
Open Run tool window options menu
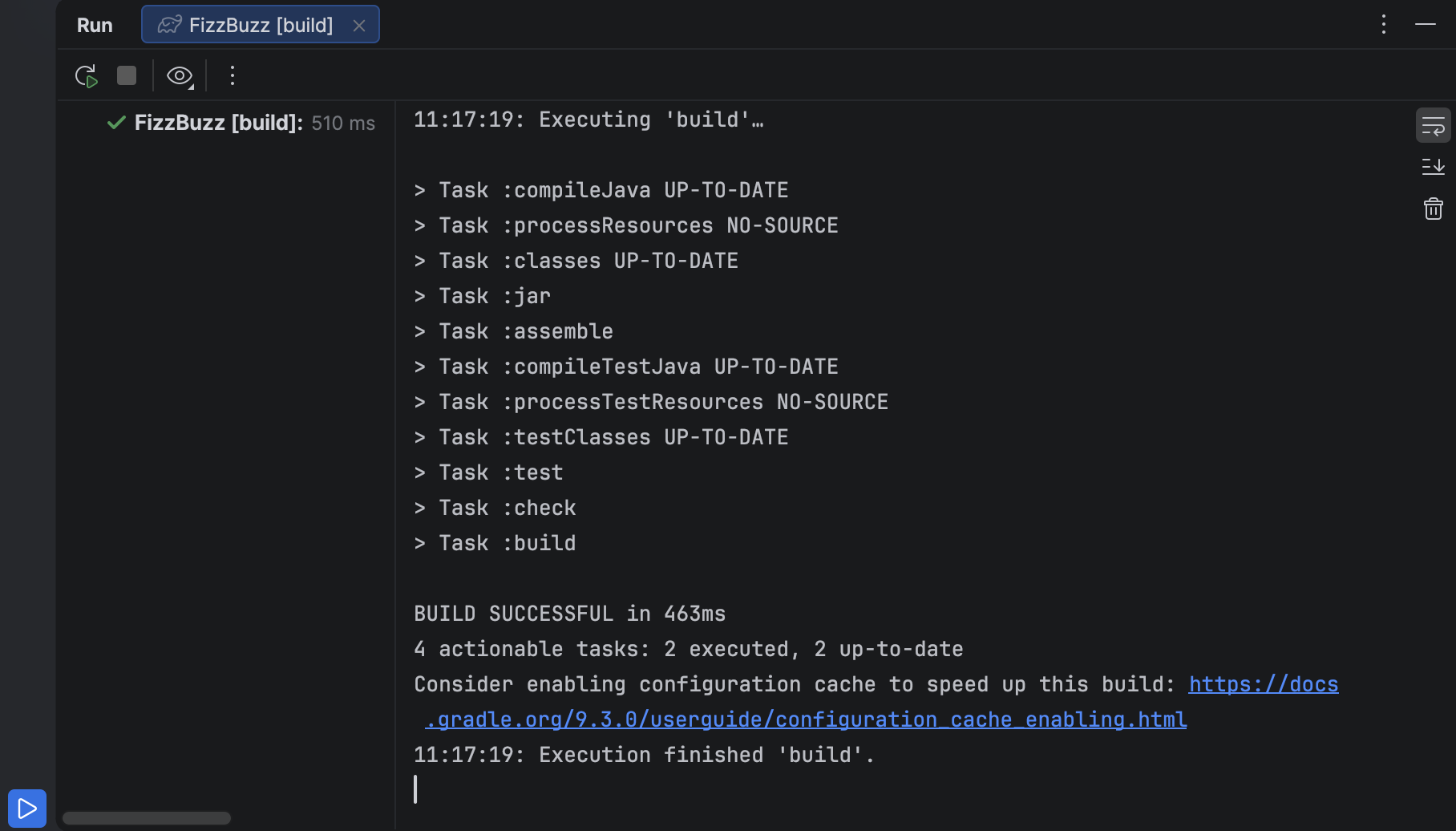[x=1384, y=24]
